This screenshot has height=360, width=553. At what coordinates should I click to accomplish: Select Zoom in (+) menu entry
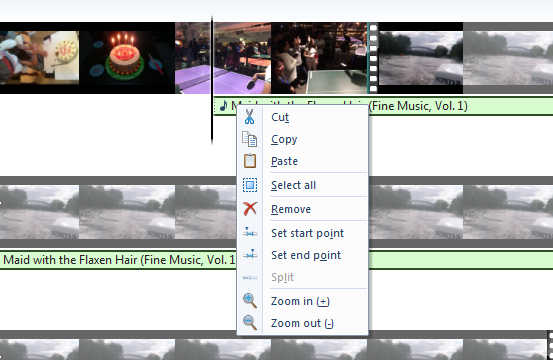click(302, 301)
